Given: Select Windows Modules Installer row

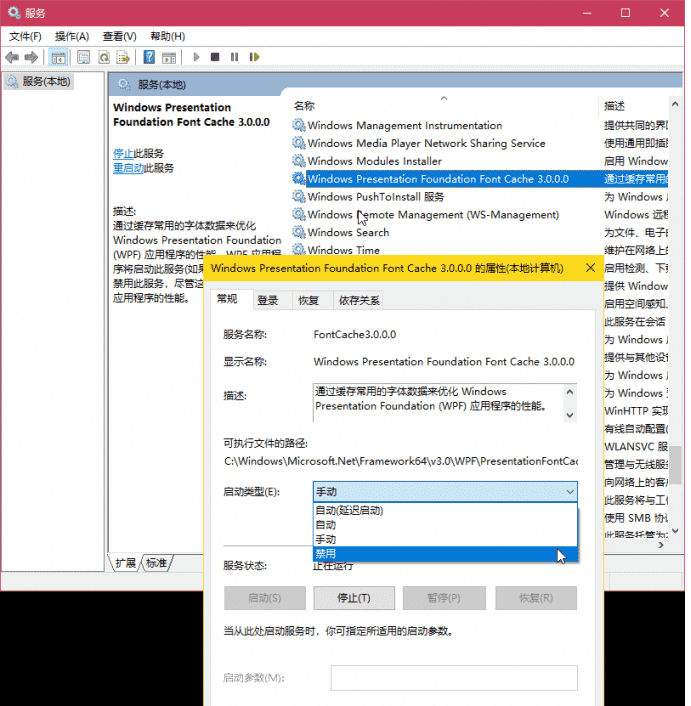Looking at the screenshot, I should (479, 161).
